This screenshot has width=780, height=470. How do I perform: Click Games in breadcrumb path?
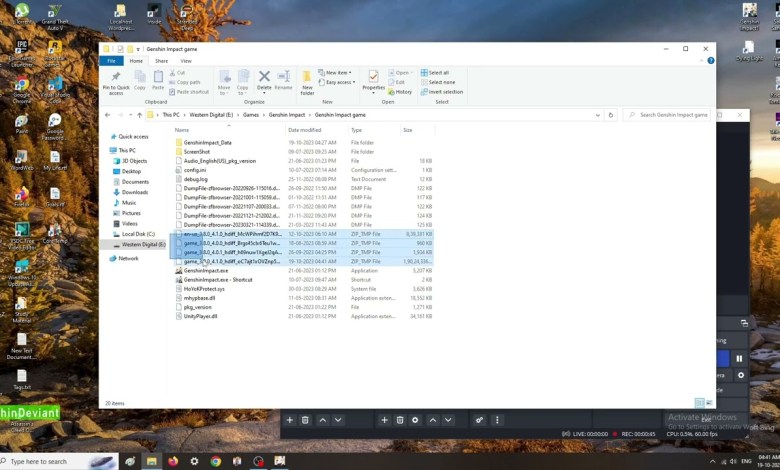pyautogui.click(x=251, y=115)
